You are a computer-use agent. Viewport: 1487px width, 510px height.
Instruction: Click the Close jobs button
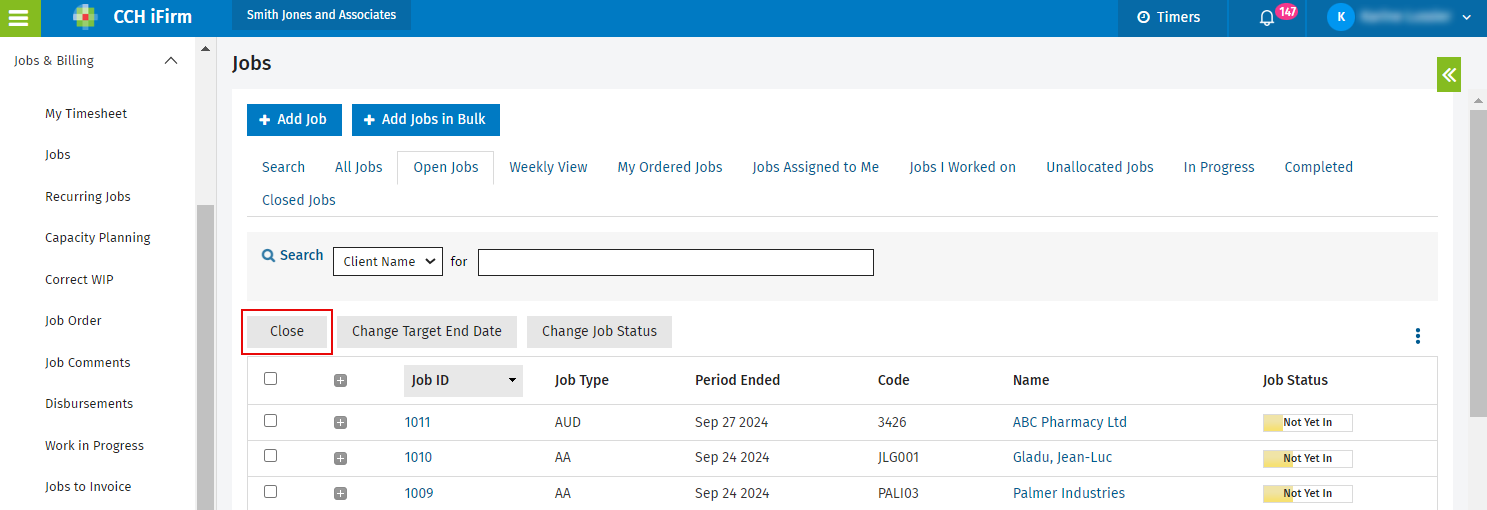pos(287,331)
